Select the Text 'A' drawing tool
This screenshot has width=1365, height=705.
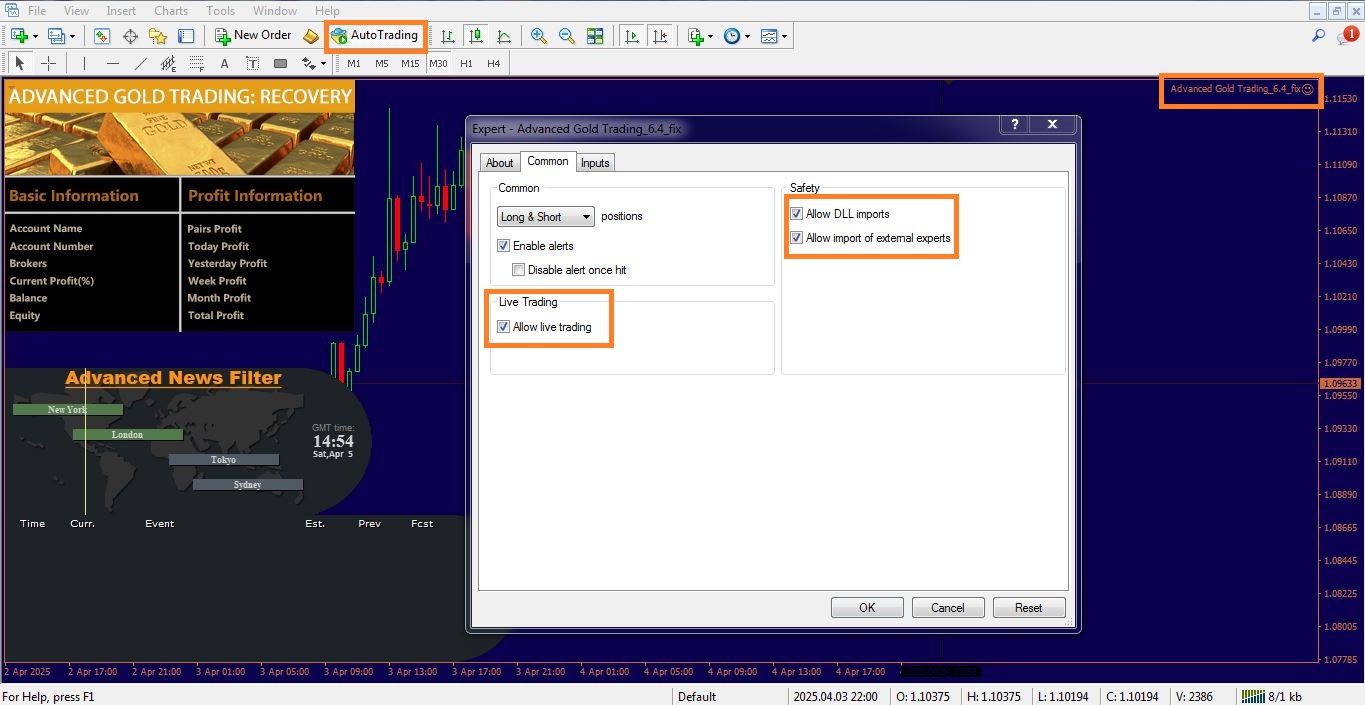(225, 63)
